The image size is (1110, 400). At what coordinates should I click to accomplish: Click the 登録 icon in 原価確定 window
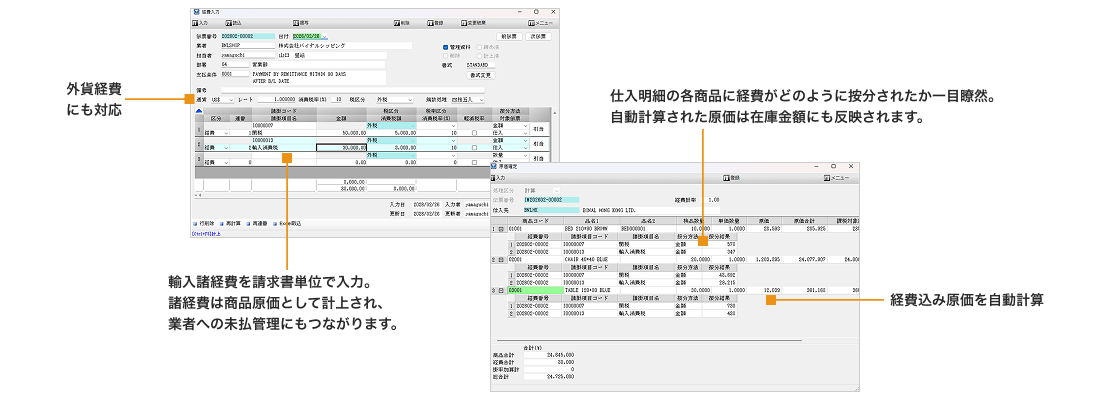click(729, 177)
